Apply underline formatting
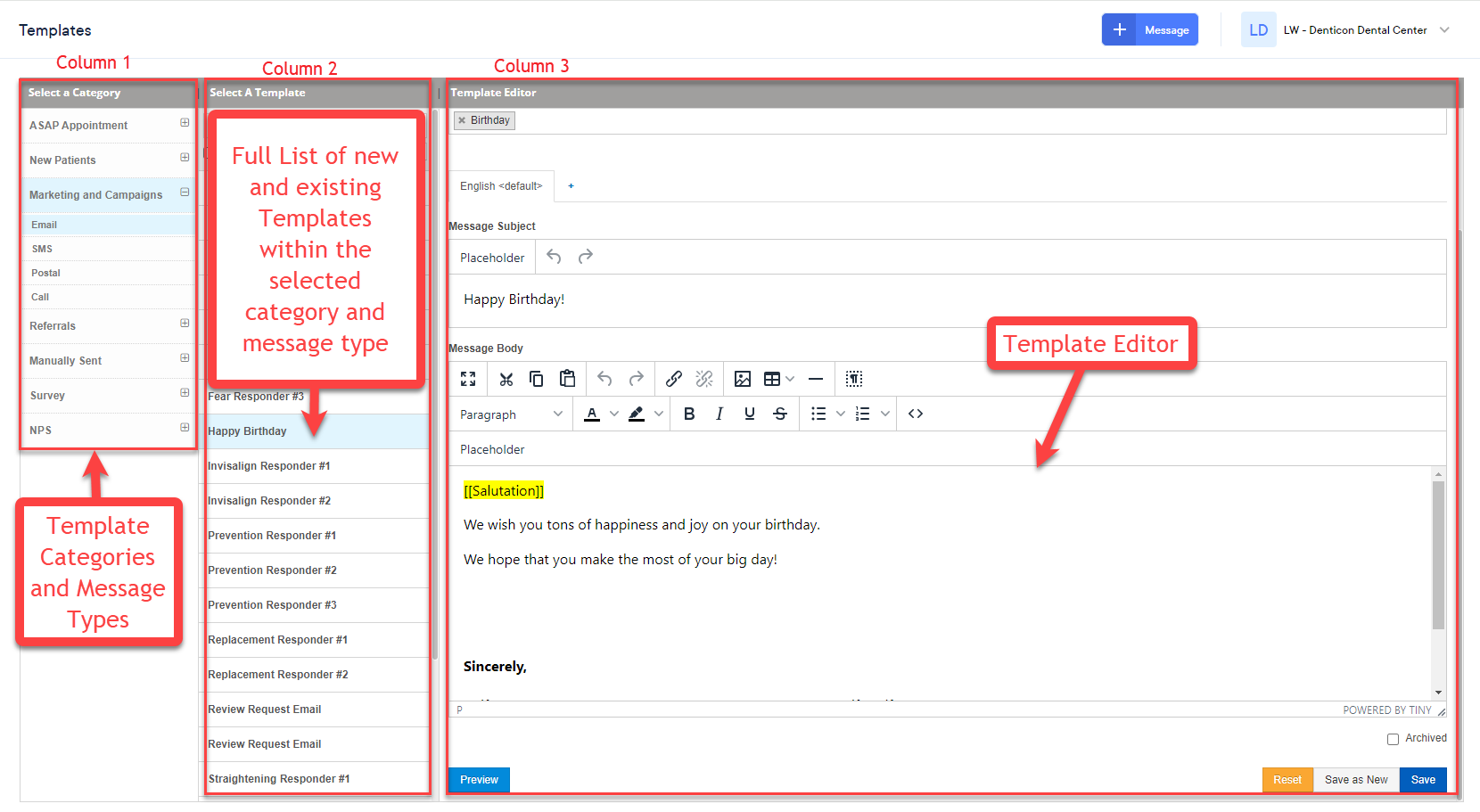 tap(750, 414)
